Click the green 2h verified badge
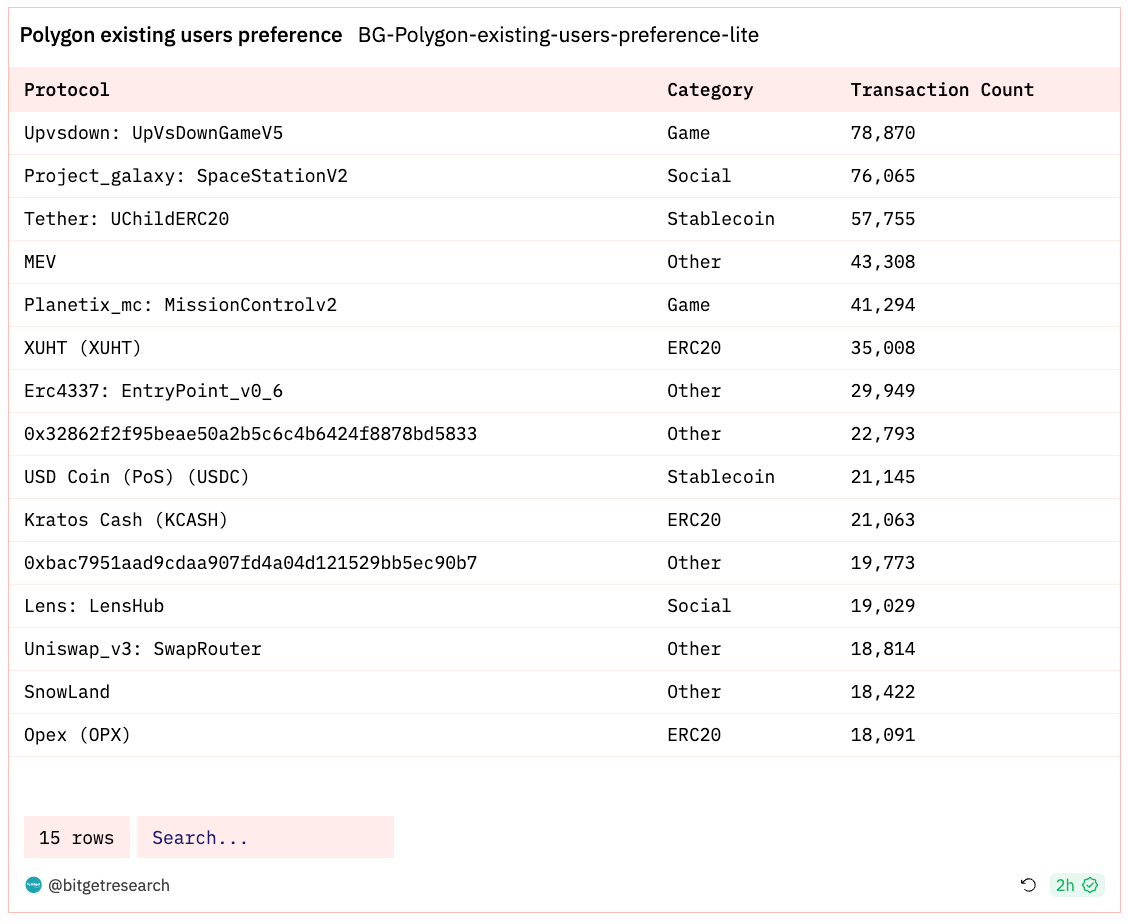1128x924 pixels. 1076,884
